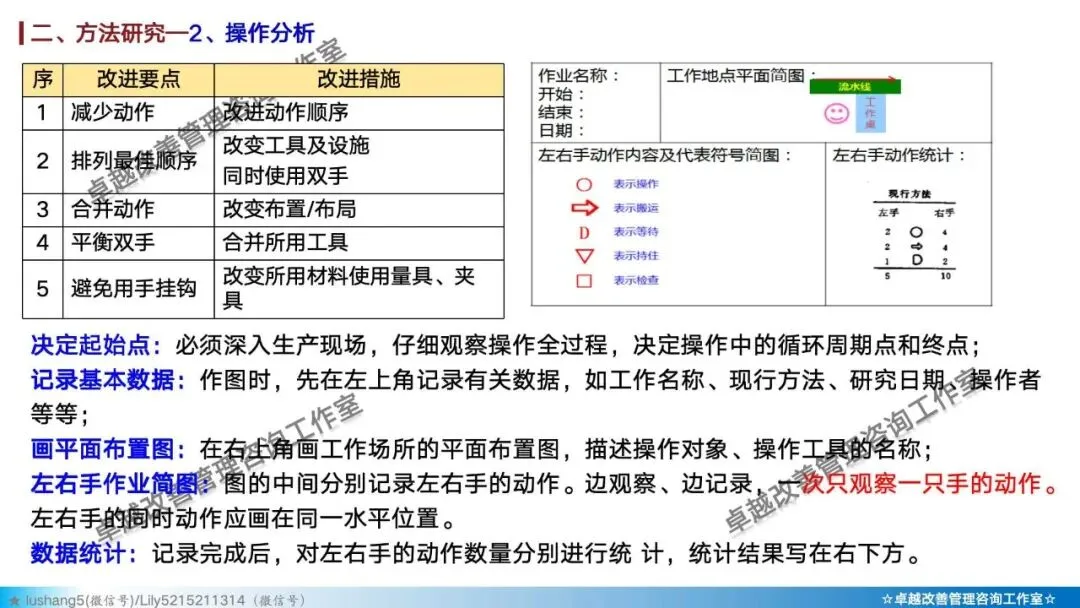The image size is (1080, 608).
Task: Click the 表示搬运 legend label
Action: 636,208
